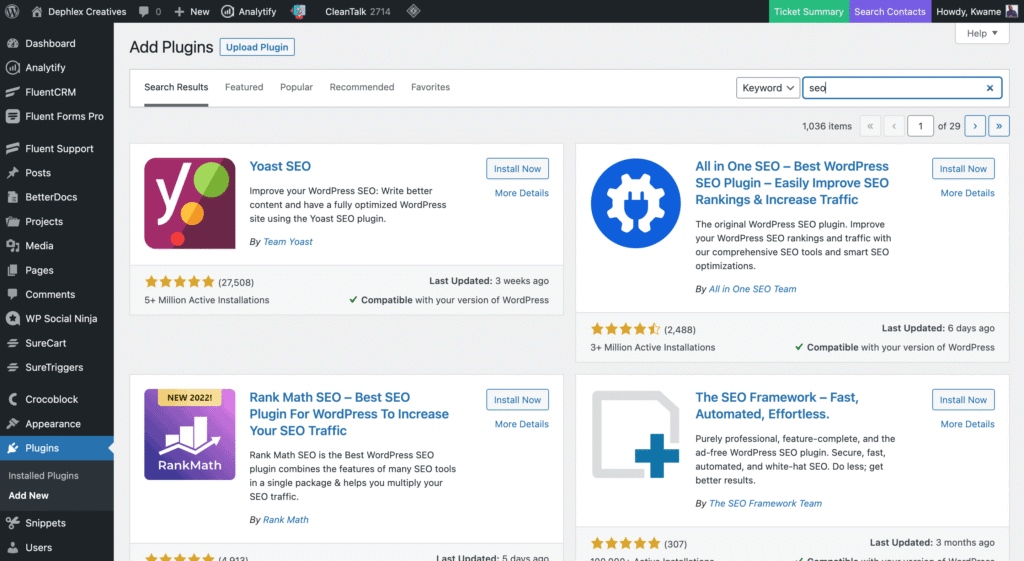Screen dimensions: 1024x561
Task: Open WP Social Ninja in the sidebar
Action: [x=64, y=319]
